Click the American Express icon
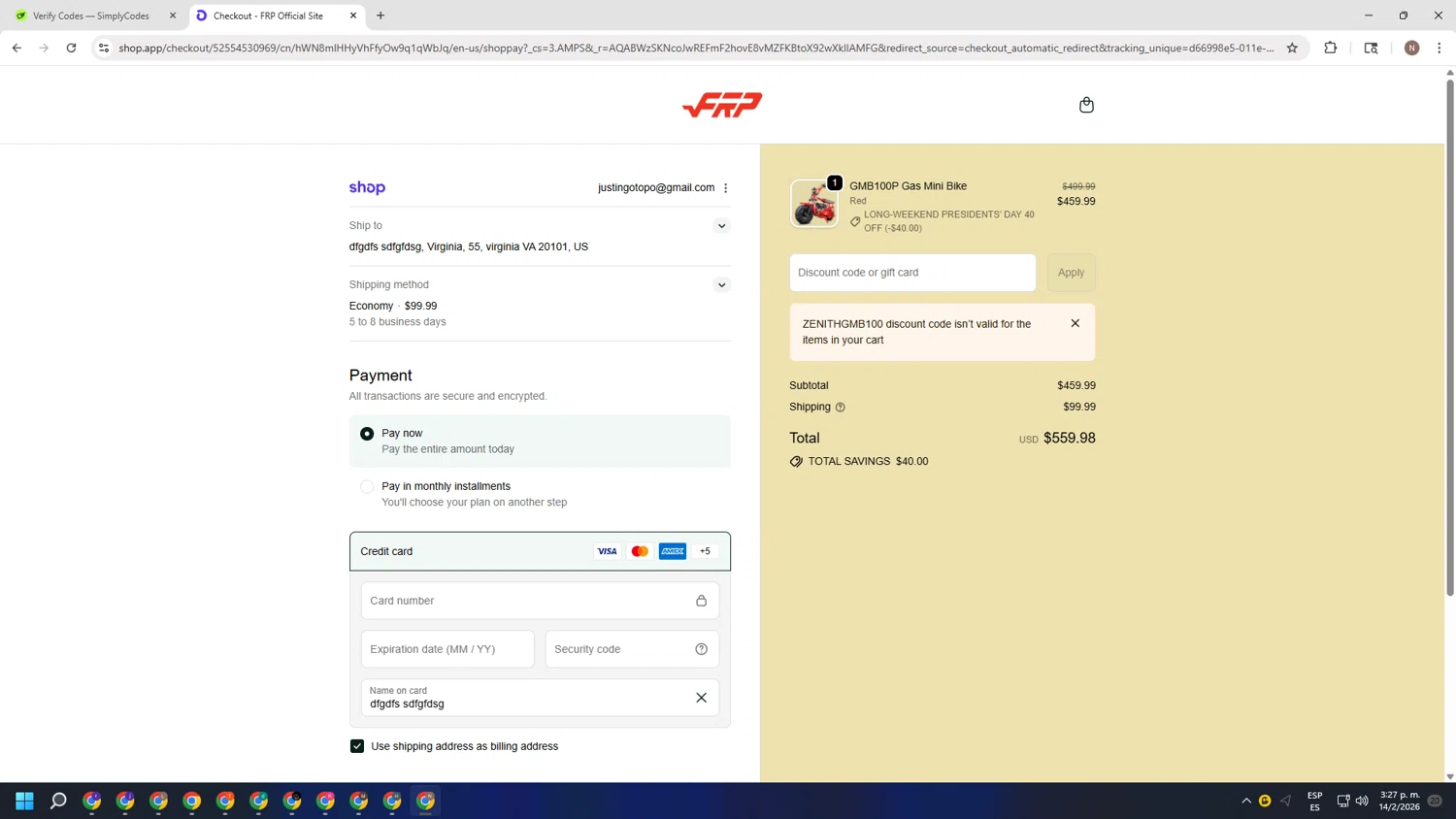Image resolution: width=1456 pixels, height=819 pixels. coord(673,551)
